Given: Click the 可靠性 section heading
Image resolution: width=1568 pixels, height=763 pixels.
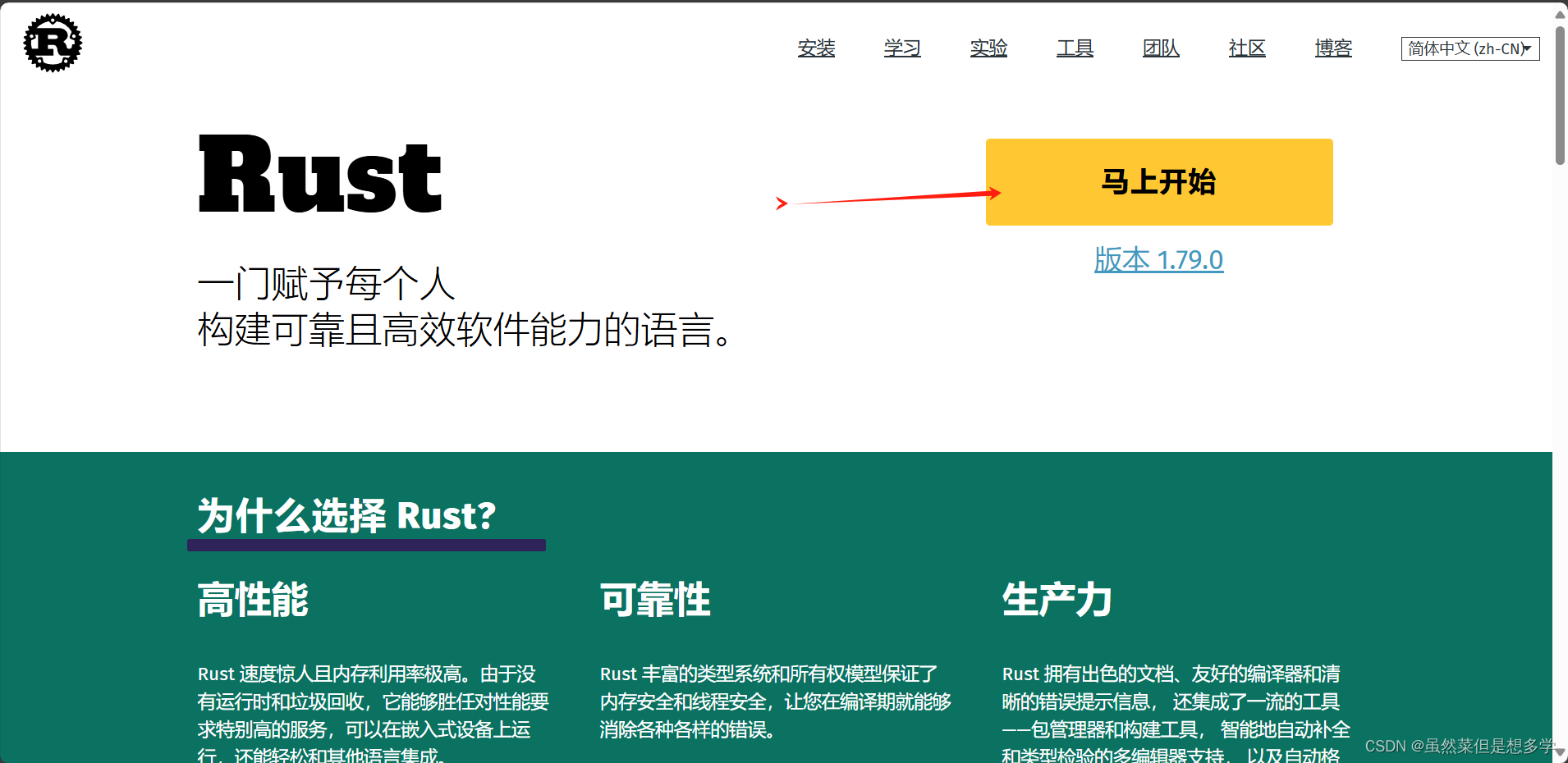Looking at the screenshot, I should tap(653, 601).
